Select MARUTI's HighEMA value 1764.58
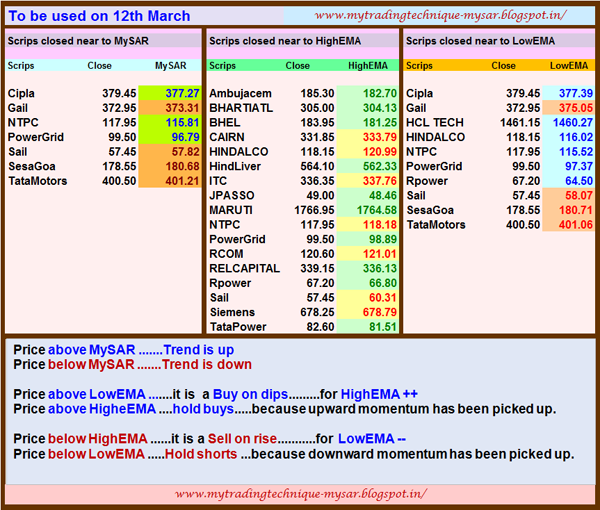 377,210
